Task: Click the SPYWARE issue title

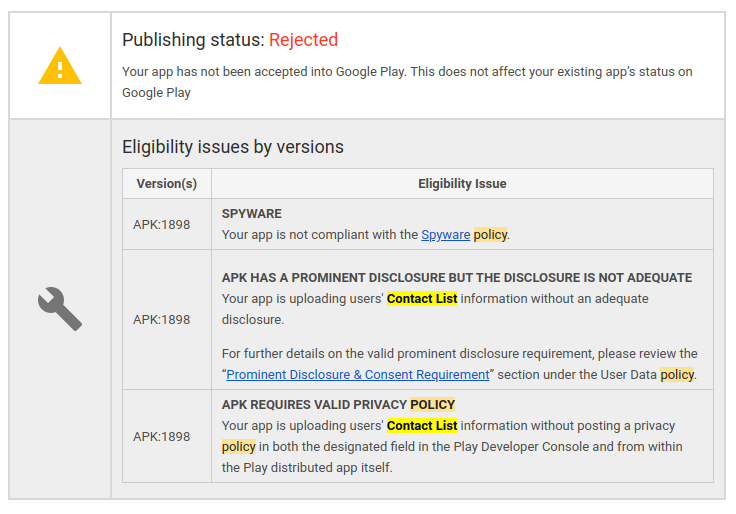Action: coord(252,214)
